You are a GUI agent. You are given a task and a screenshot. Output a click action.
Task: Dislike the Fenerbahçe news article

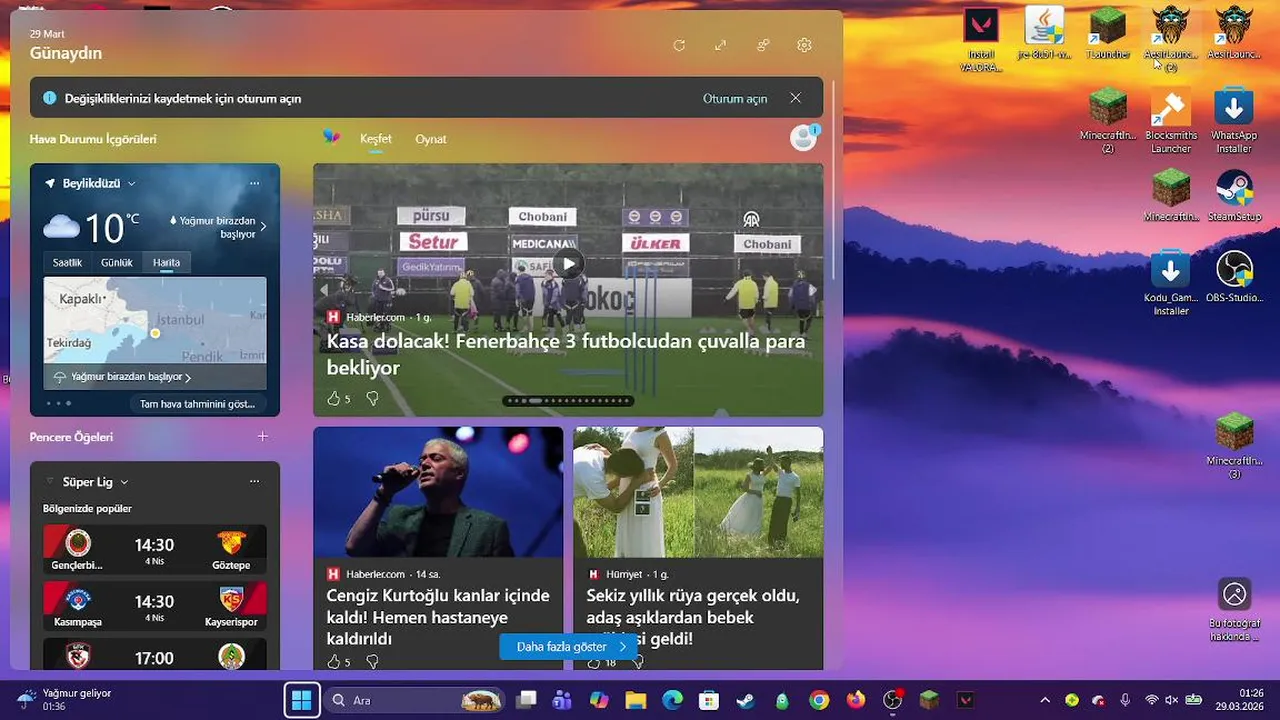pyautogui.click(x=372, y=398)
